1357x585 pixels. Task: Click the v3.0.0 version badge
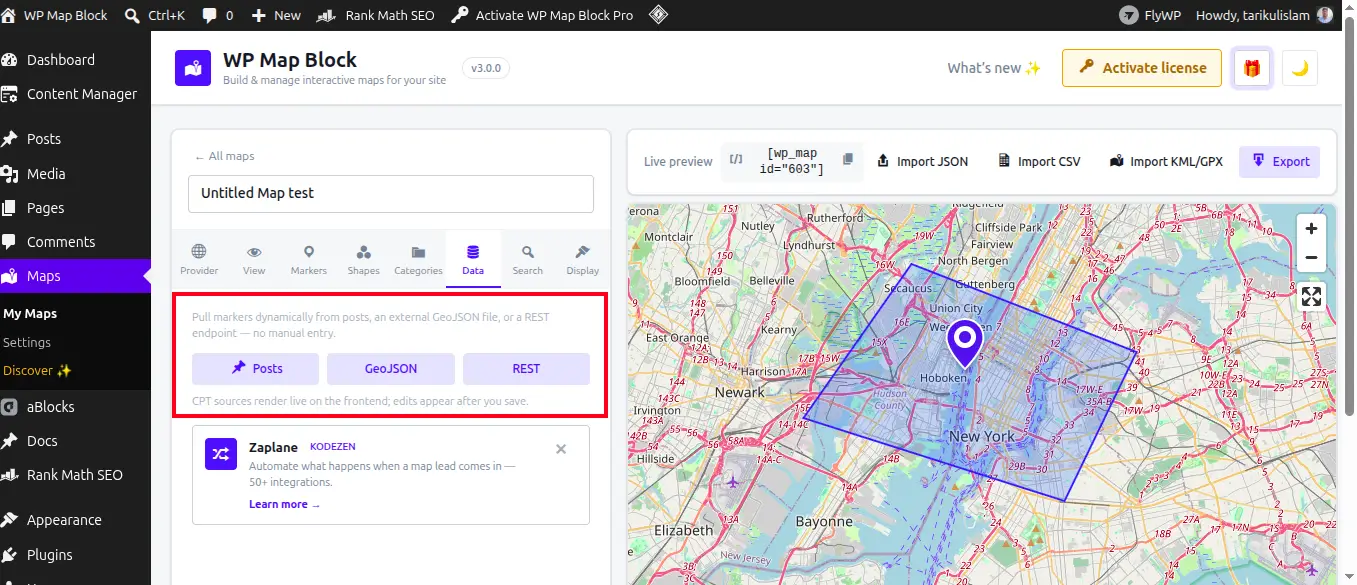click(486, 68)
